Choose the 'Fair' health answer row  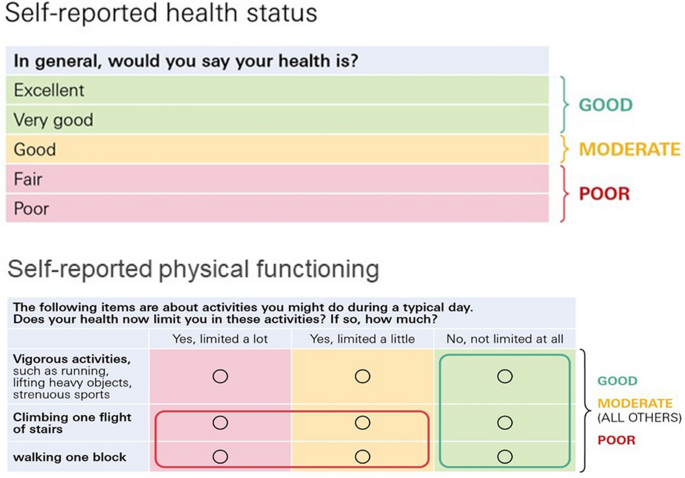[278, 180]
